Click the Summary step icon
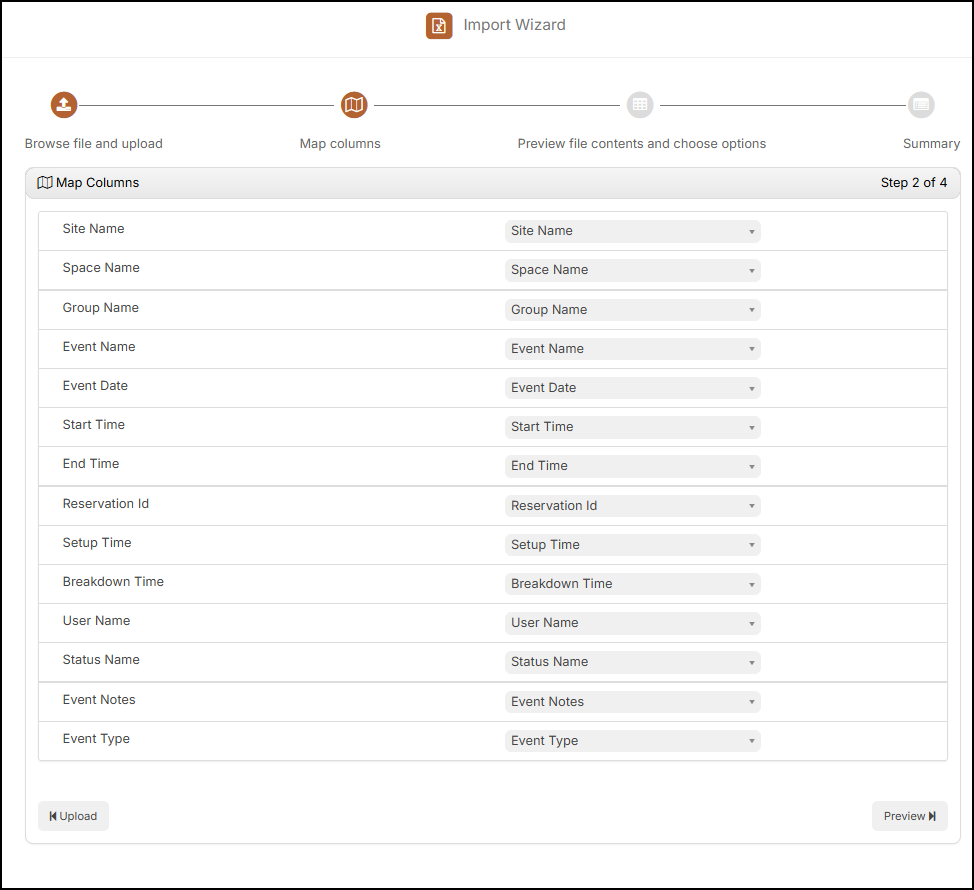Viewport: 974px width, 890px height. (x=921, y=105)
